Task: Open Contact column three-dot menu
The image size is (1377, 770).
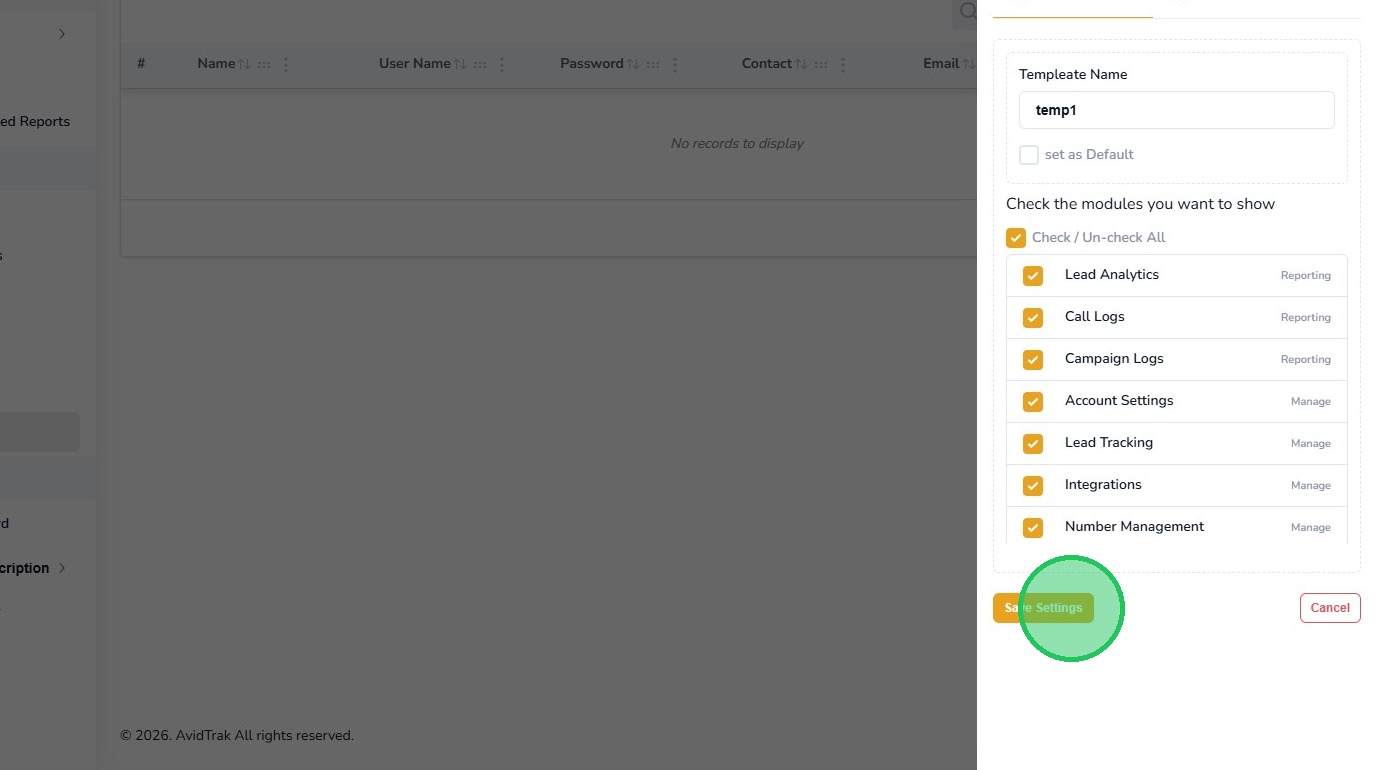Action: [843, 64]
